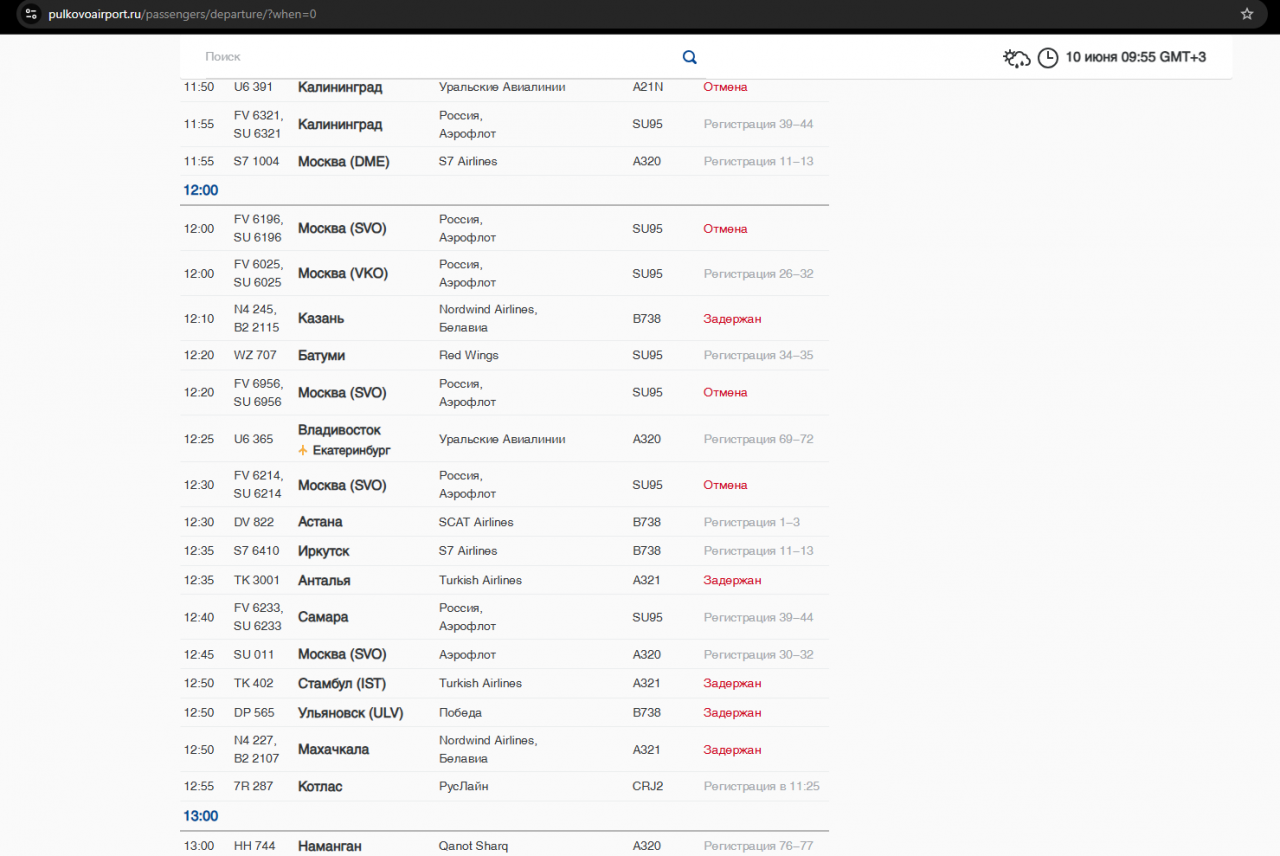Select Стамбул (IST) flight TK 402
This screenshot has width=1280, height=856.
tap(504, 683)
